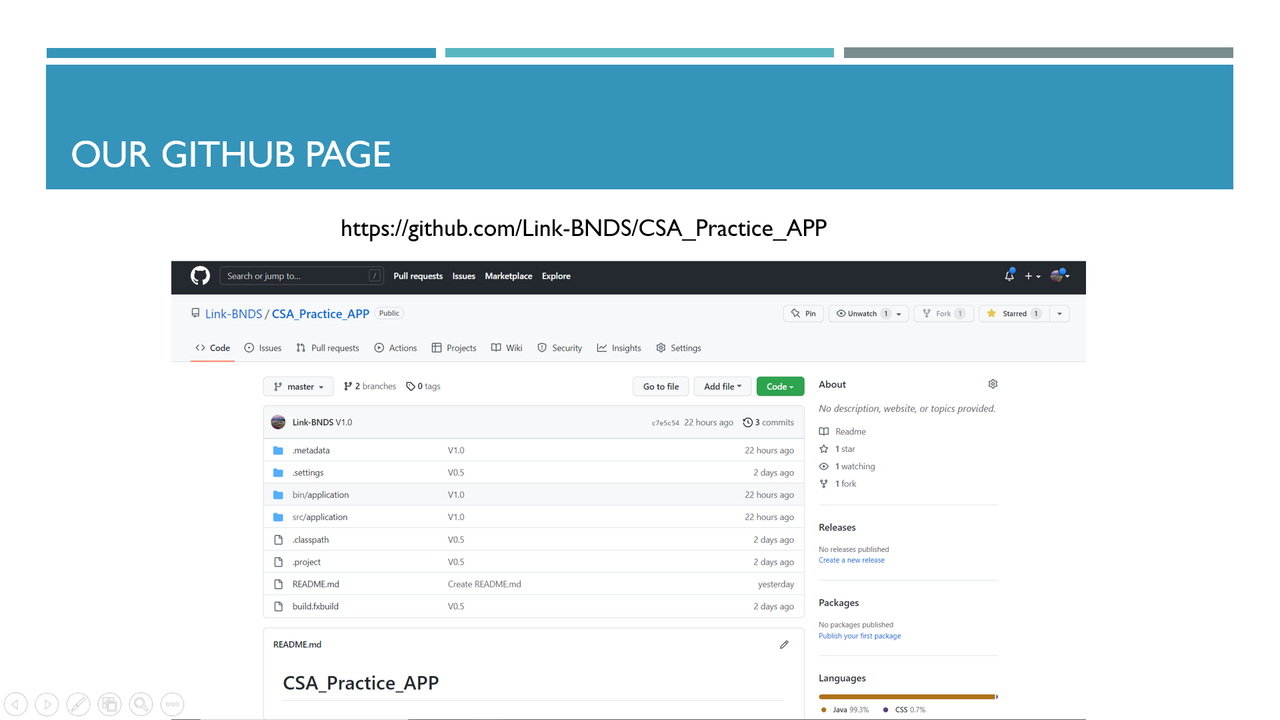This screenshot has height=720, width=1280.
Task: Expand the star lists dropdown arrow
Action: 1060,314
